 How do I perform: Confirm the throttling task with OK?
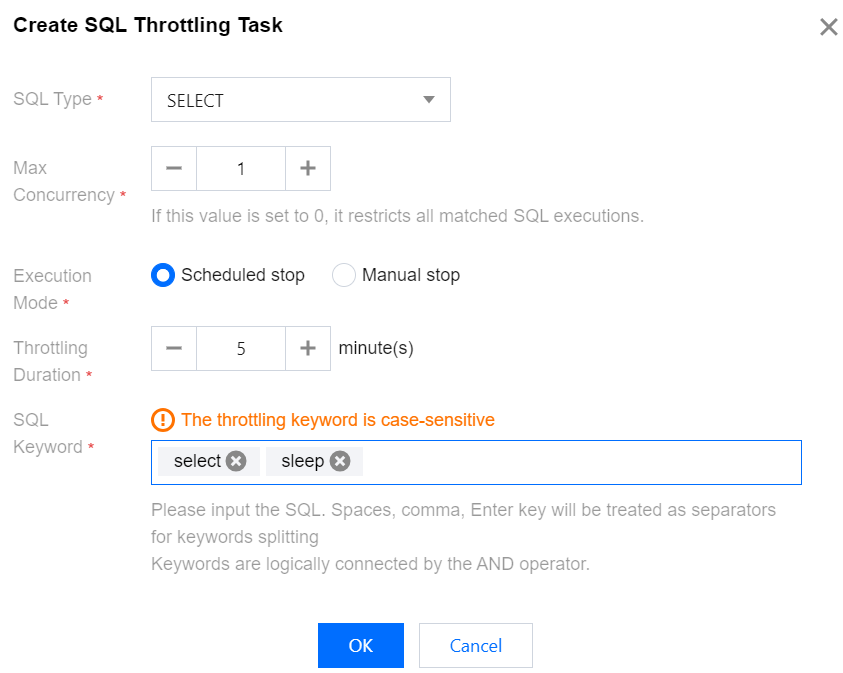point(360,645)
